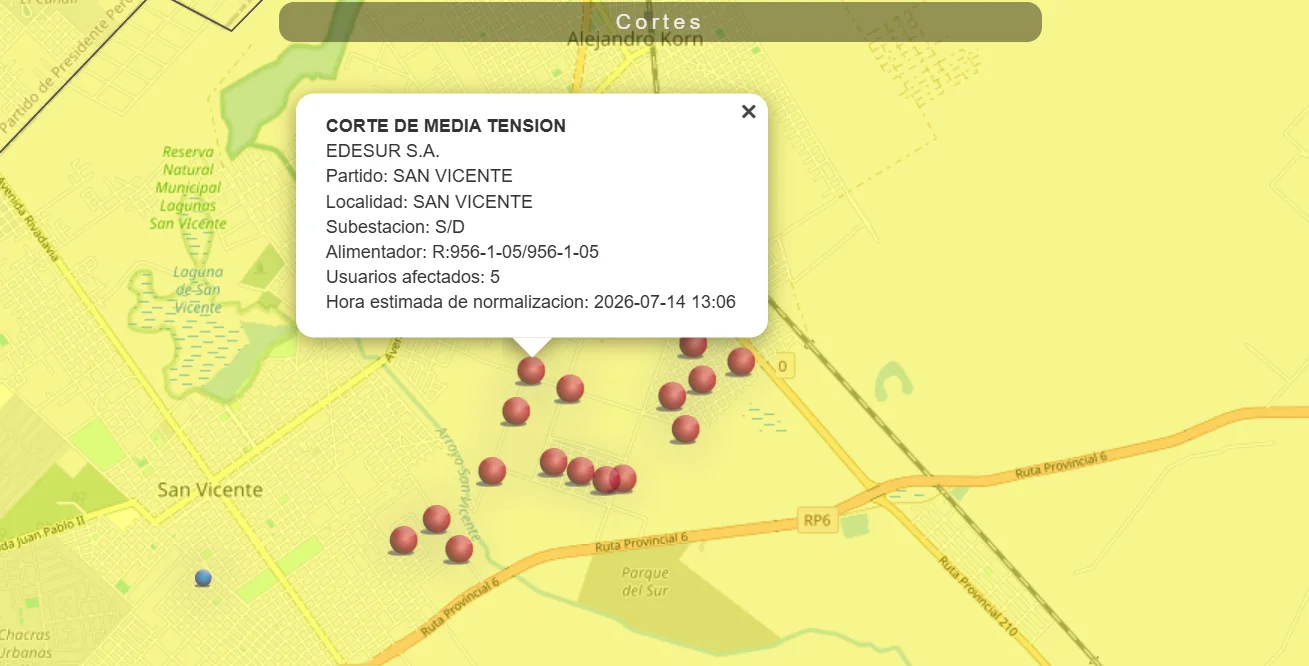Screen dimensions: 1309x666
Task: Select the blue marker near San Vicente
Action: 203,577
